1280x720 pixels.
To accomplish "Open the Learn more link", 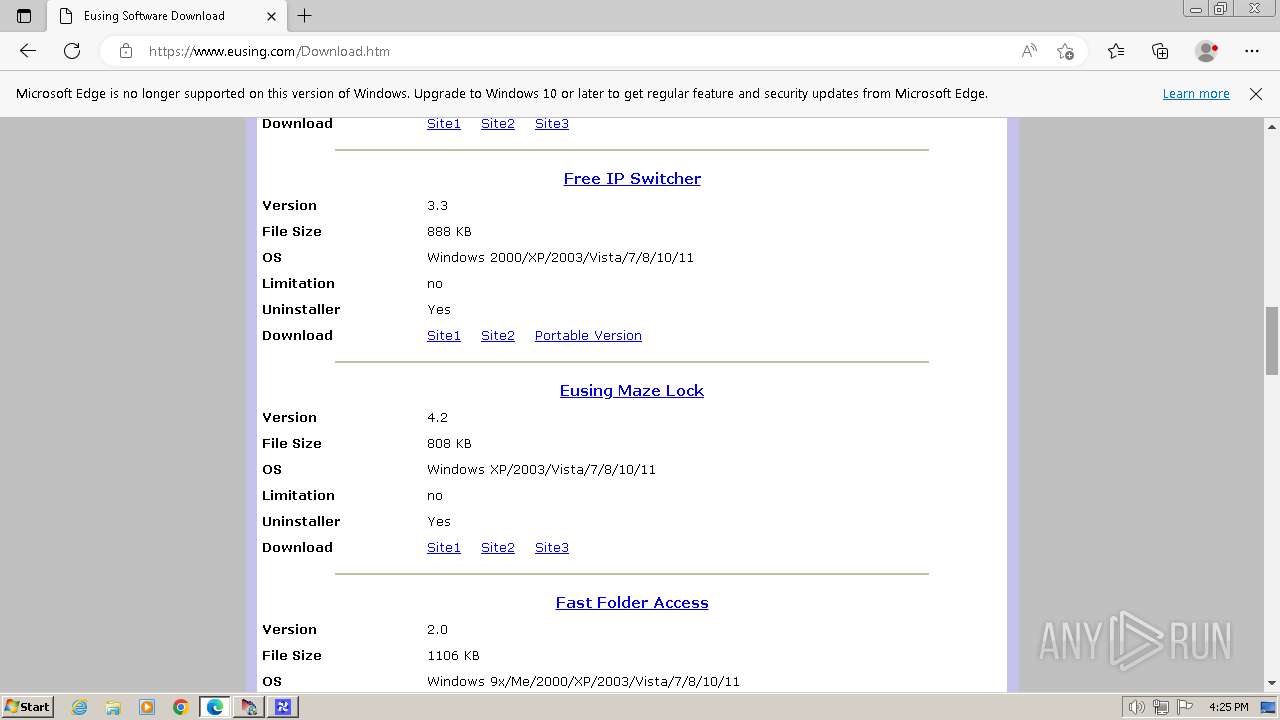I will pos(1196,93).
